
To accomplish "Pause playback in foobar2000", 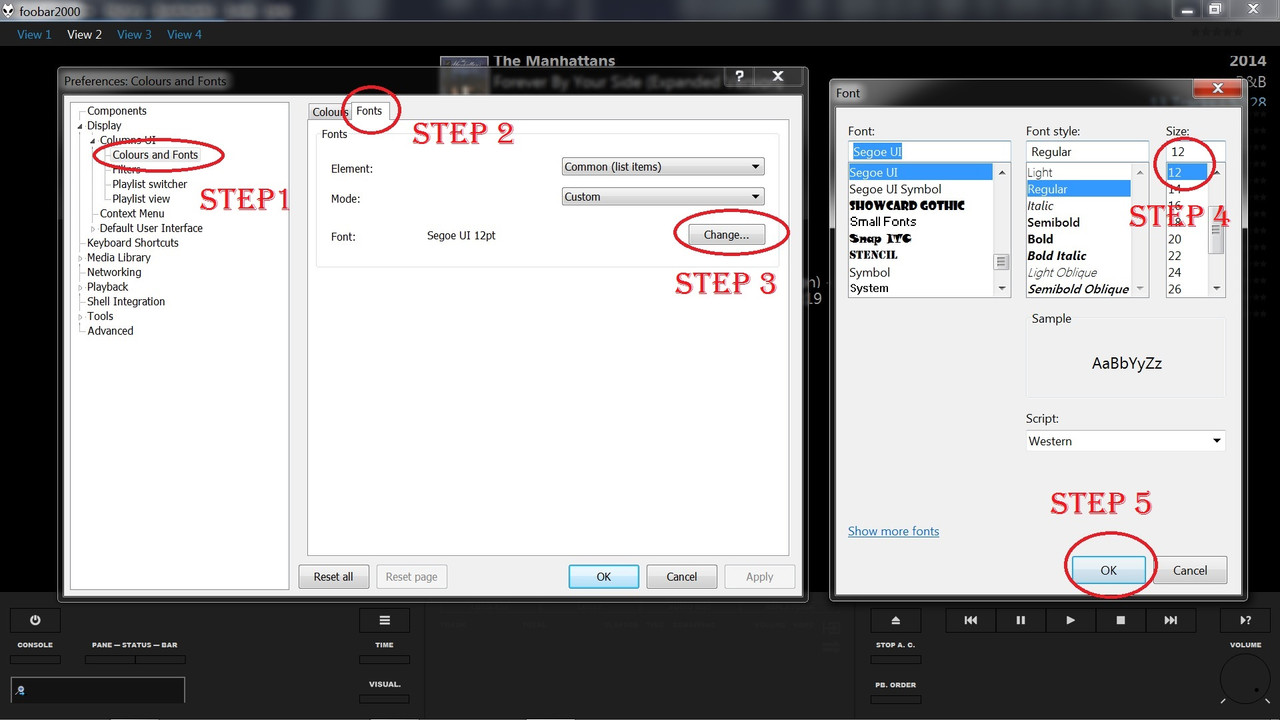I will pos(1020,620).
